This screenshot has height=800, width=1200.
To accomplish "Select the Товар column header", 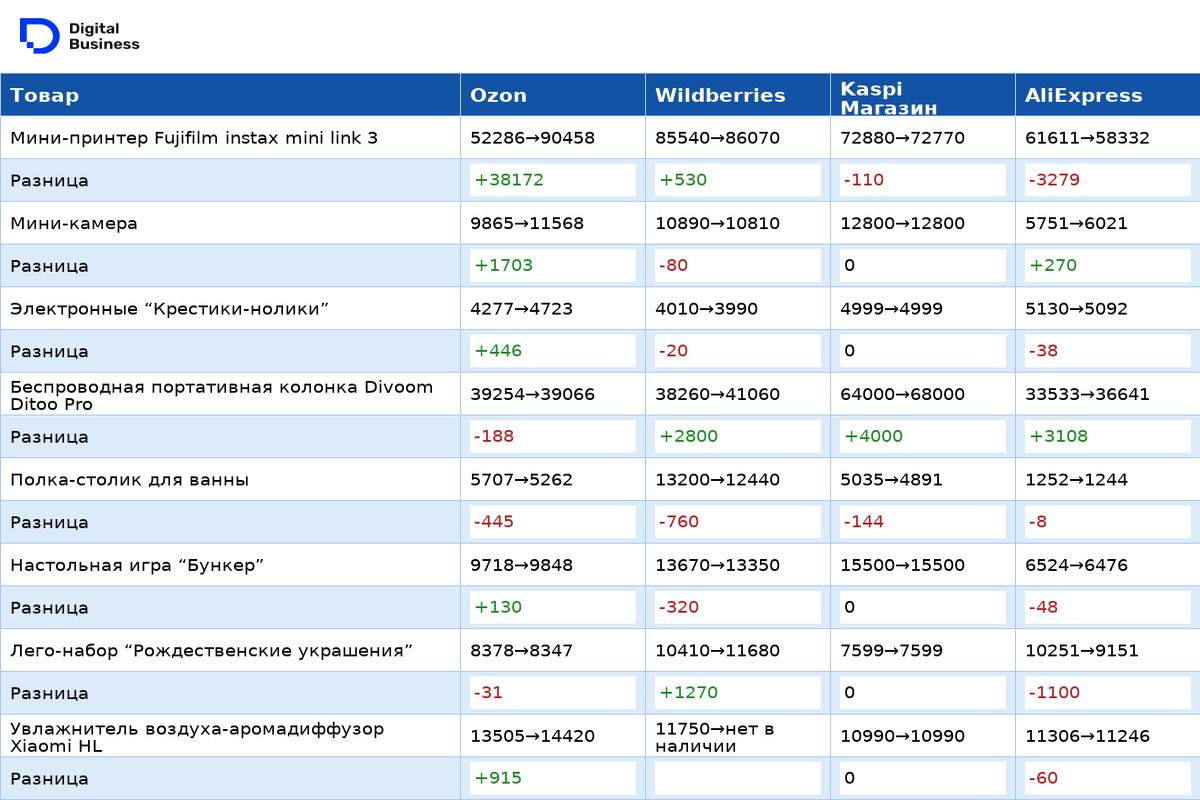I will tap(45, 96).
